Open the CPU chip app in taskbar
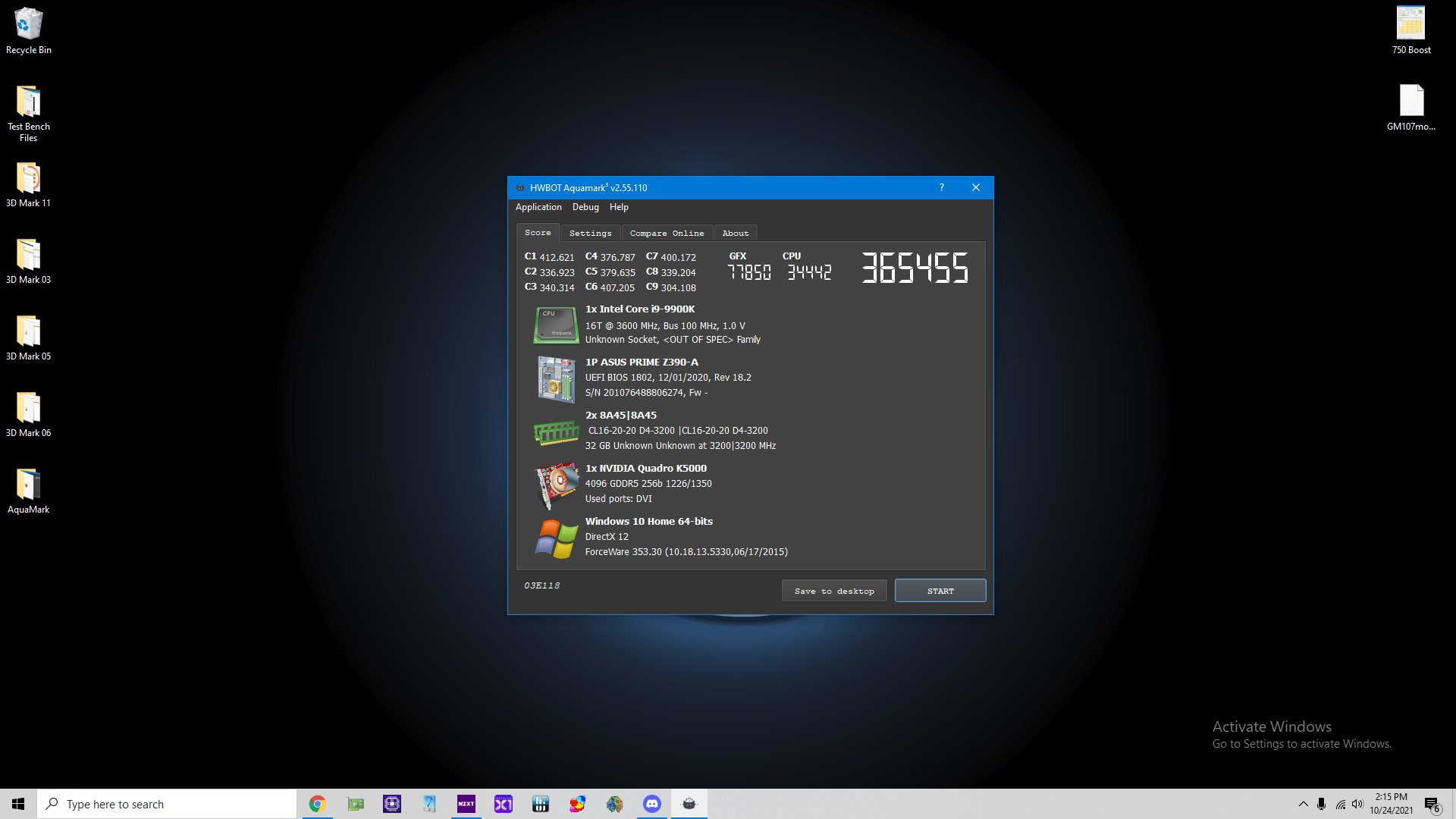The width and height of the screenshot is (1456, 819). point(392,804)
